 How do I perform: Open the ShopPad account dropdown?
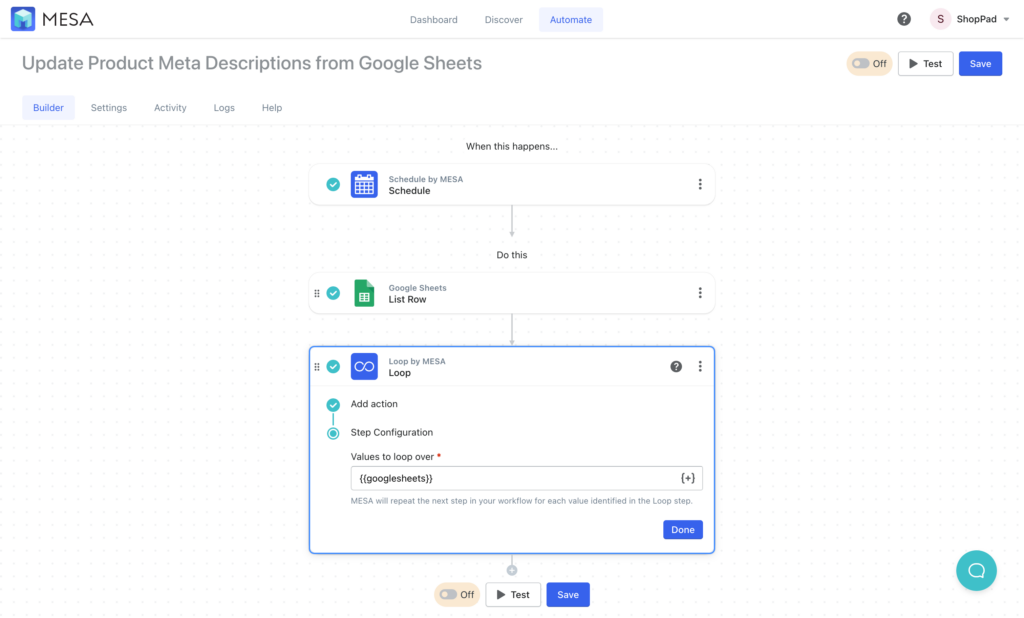[968, 18]
